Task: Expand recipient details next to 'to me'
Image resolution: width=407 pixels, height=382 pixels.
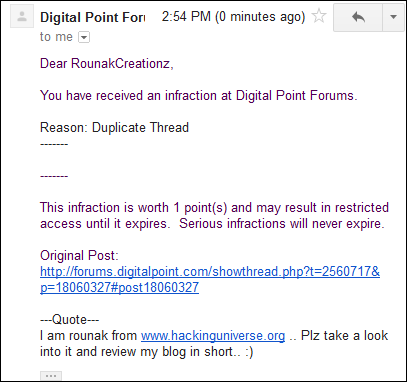Action: coord(84,37)
